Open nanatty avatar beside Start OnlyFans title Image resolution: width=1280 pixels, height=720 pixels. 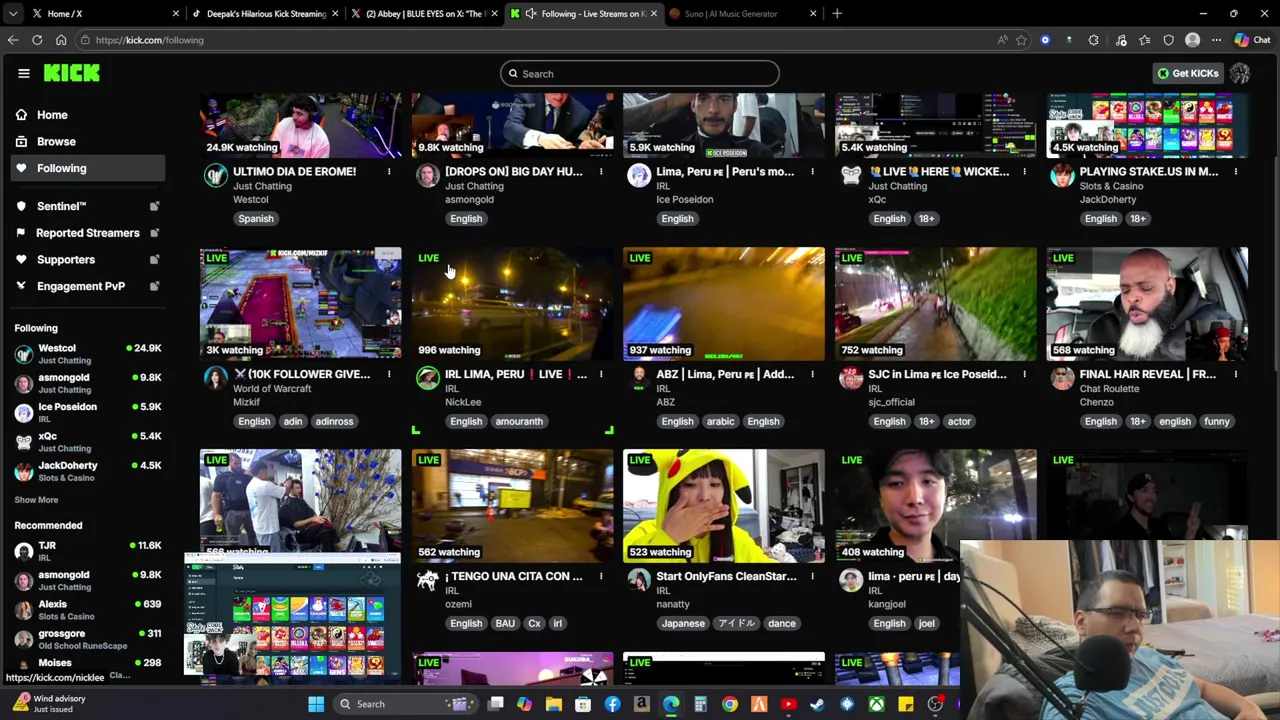point(639,581)
